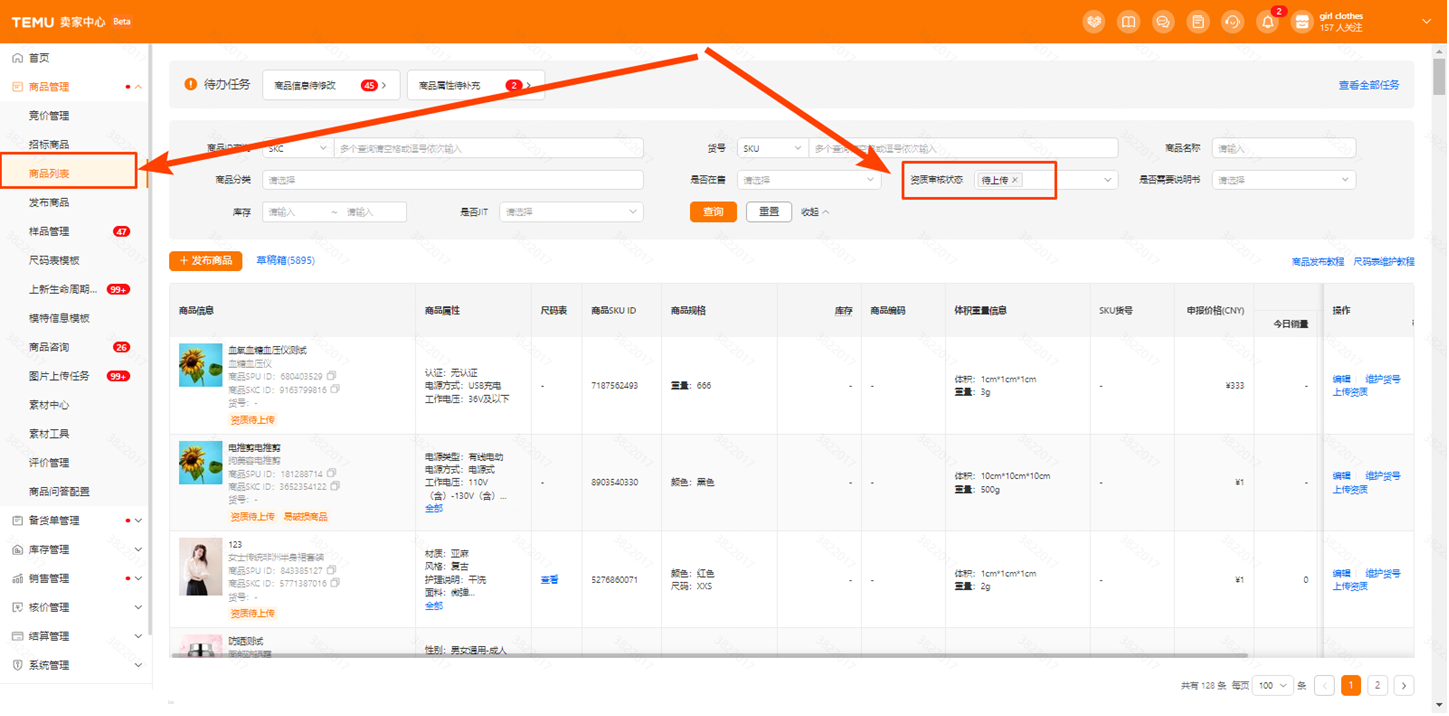Open the 是否在售 dropdown
This screenshot has width=1449, height=716.
pyautogui.click(x=808, y=180)
